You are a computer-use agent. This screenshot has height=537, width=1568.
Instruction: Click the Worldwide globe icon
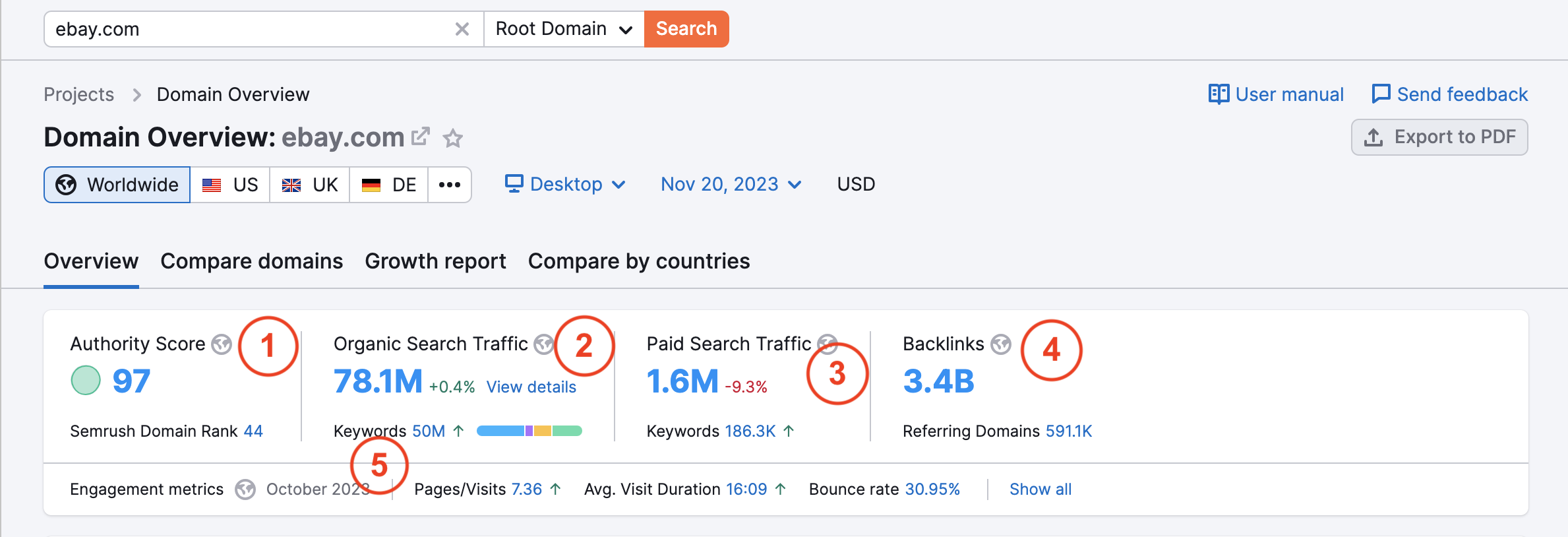coord(66,185)
